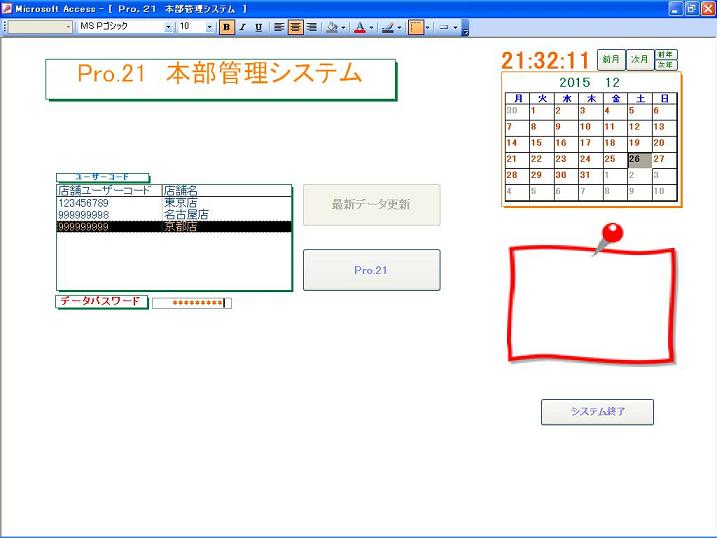Viewport: 717px width, 538px height.
Task: Go to next month with 次月
Action: [639, 59]
